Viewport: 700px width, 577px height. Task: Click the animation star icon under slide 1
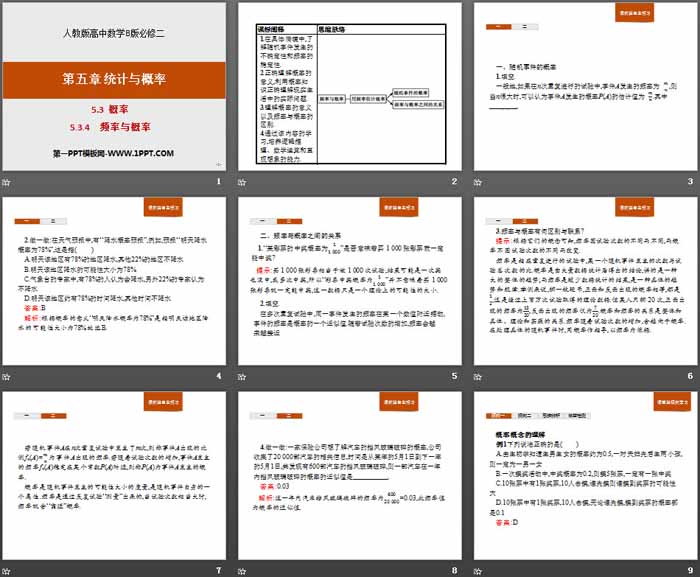(x=8, y=181)
